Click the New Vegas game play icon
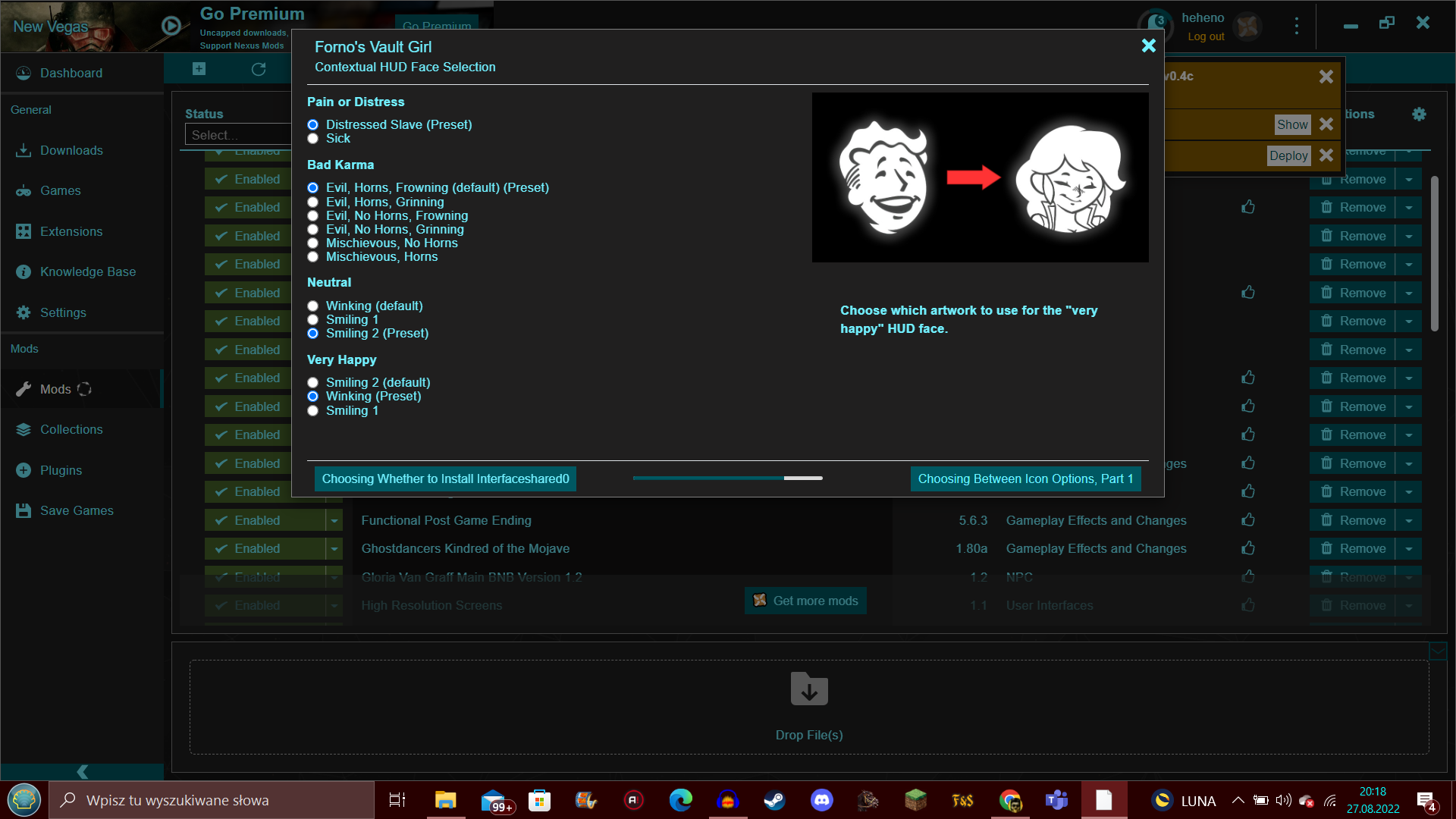 tap(171, 26)
